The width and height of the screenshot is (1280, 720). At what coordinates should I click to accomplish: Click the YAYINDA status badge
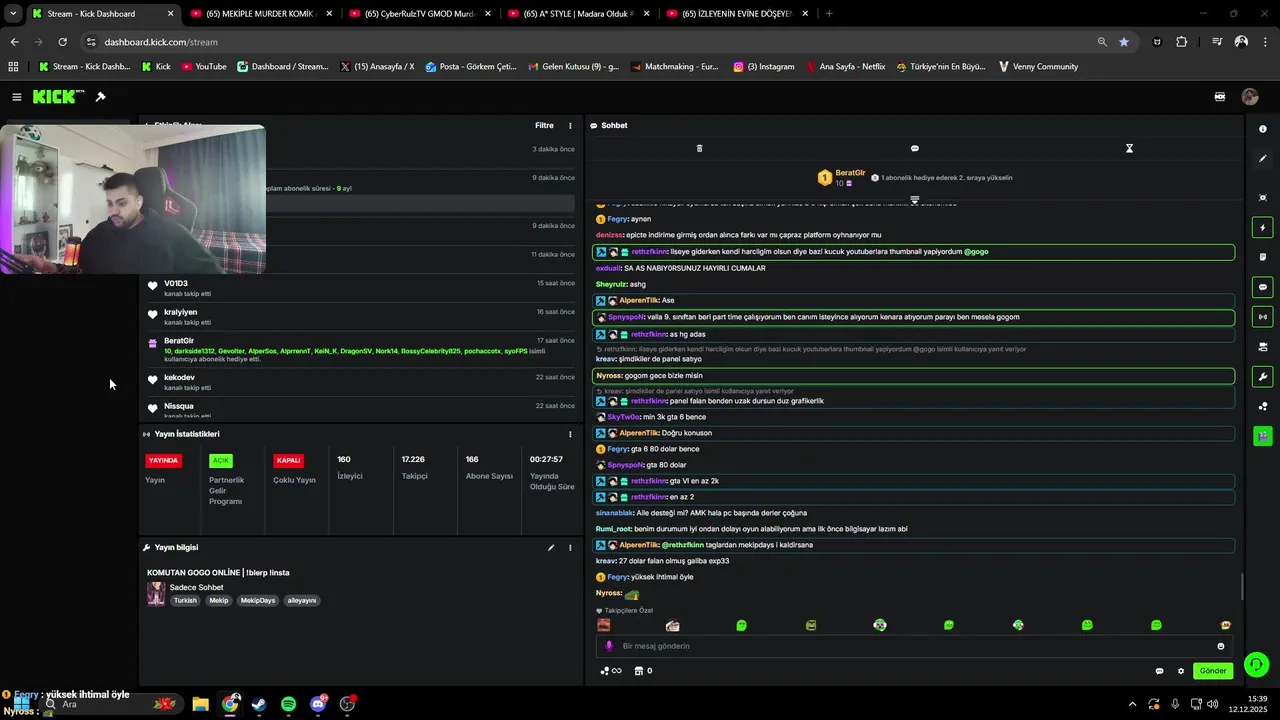[163, 461]
